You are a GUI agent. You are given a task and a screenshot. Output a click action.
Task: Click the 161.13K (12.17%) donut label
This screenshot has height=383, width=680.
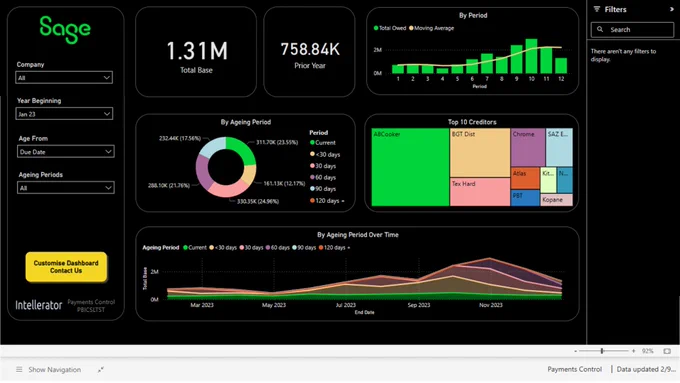(x=284, y=183)
